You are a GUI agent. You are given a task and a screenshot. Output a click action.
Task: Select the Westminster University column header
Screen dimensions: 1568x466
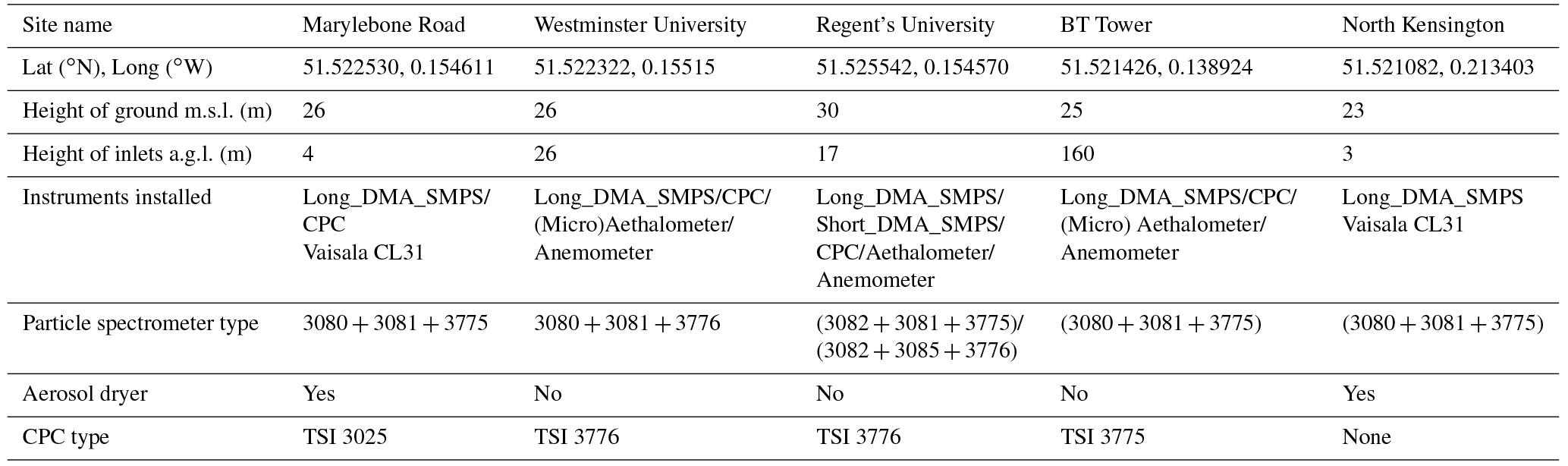[639, 25]
